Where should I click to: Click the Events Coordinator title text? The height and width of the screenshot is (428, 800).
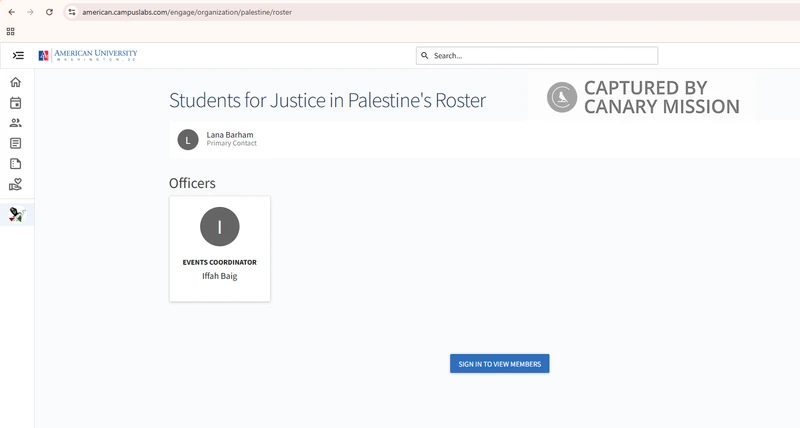219,262
